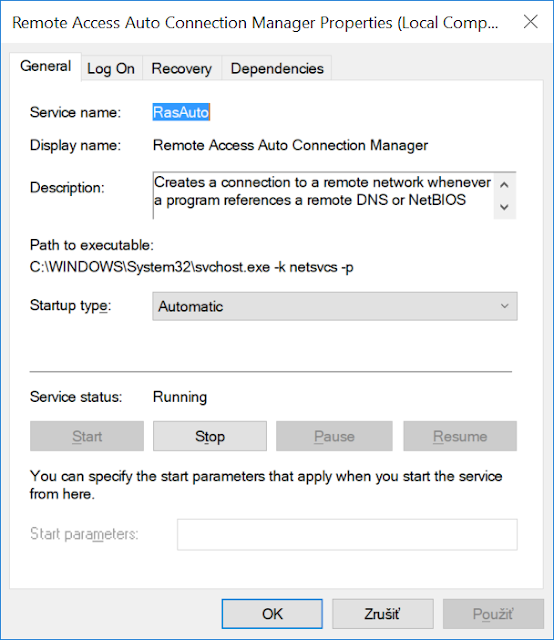Click inside the Description text box

tap(323, 196)
